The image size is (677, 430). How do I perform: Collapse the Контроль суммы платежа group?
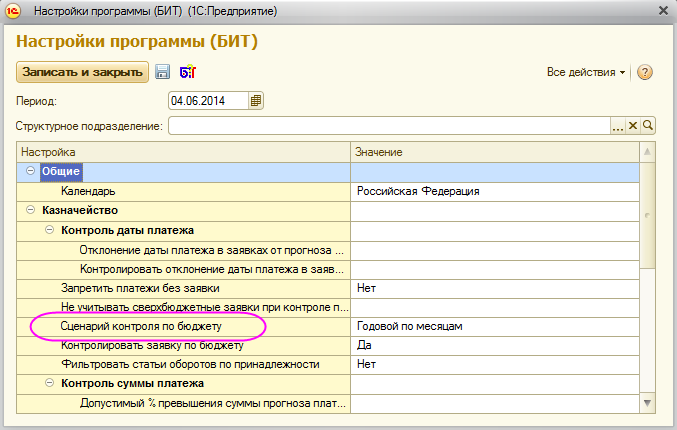tap(49, 383)
